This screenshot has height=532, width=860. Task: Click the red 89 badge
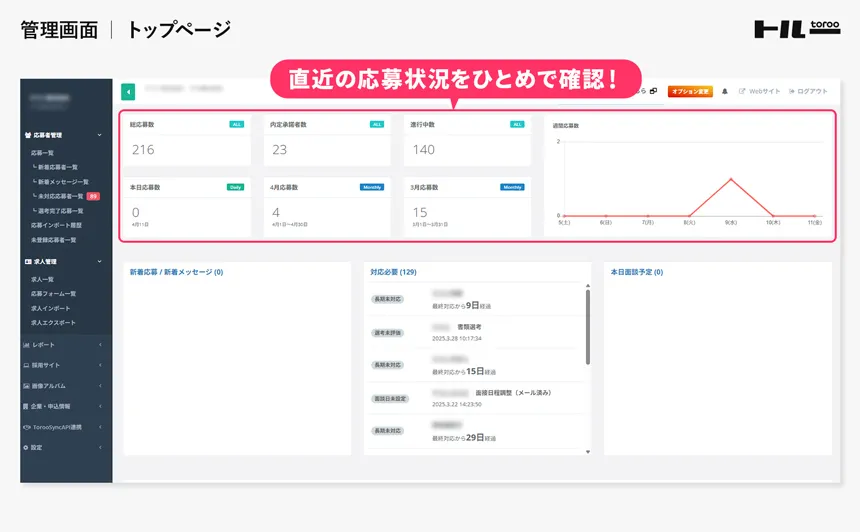tap(93, 196)
